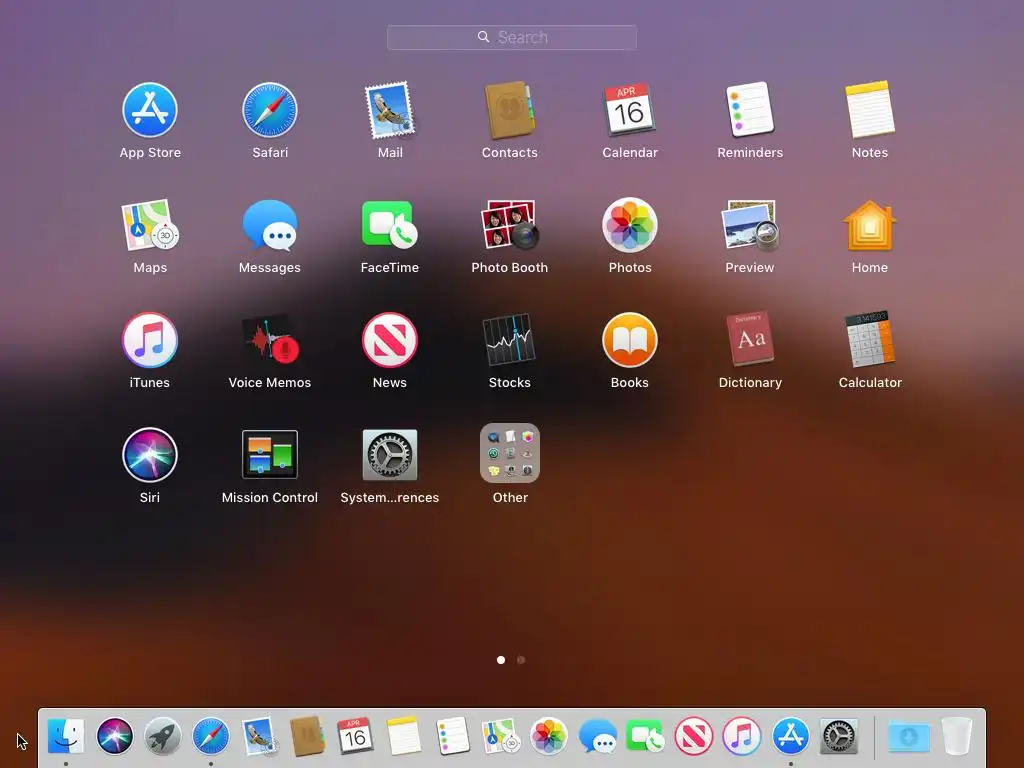
Task: Open the Stocks app
Action: 509,340
